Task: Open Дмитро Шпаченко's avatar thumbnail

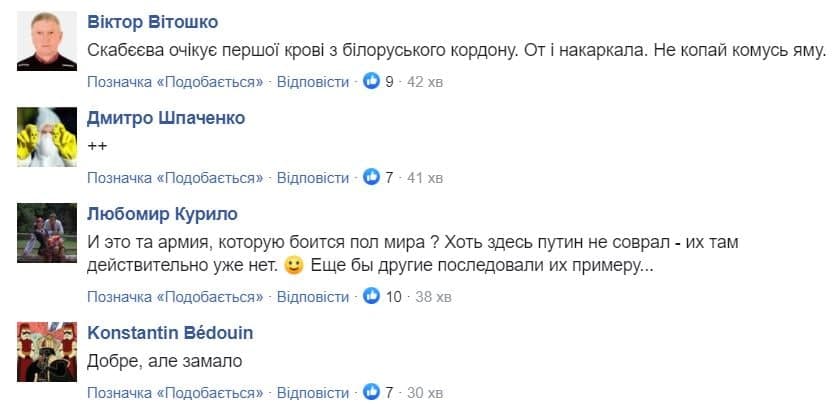Action: [47, 136]
